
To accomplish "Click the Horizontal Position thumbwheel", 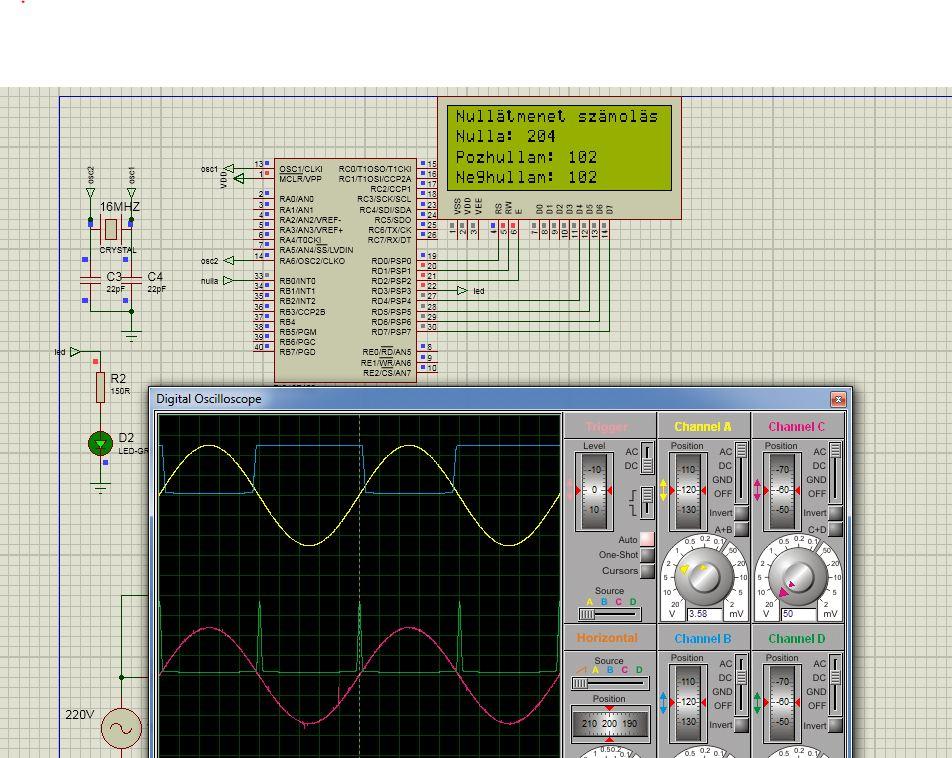I will click(x=609, y=724).
